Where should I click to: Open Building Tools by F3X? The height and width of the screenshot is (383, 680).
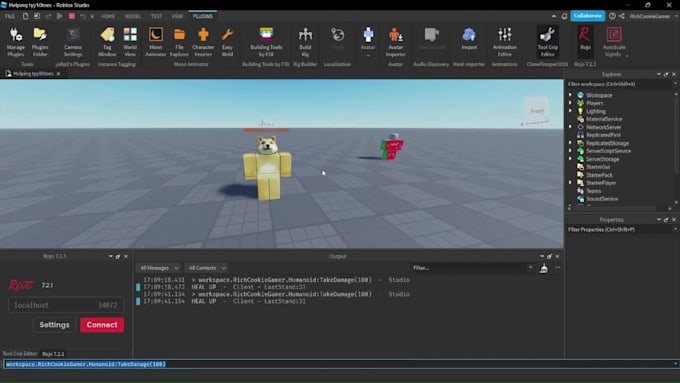266,42
